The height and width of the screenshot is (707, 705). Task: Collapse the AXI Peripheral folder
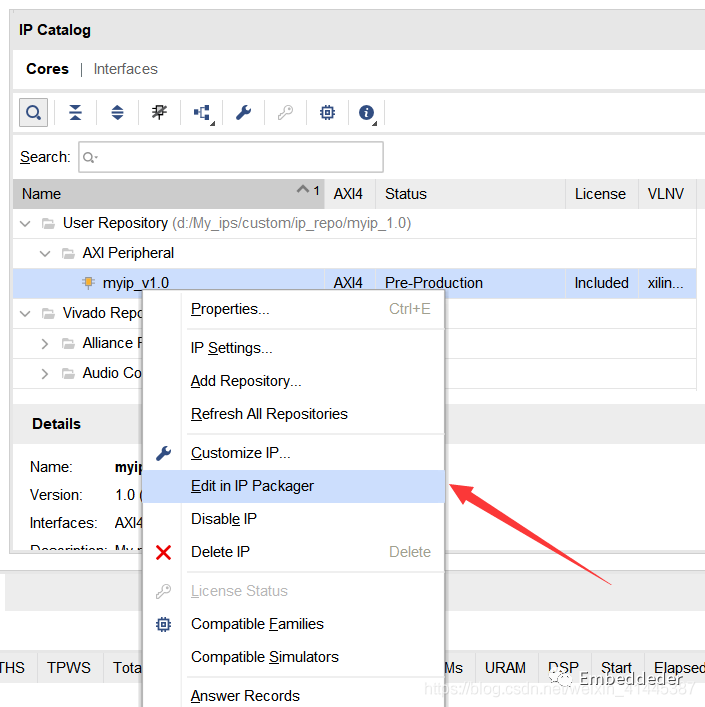tap(45, 253)
